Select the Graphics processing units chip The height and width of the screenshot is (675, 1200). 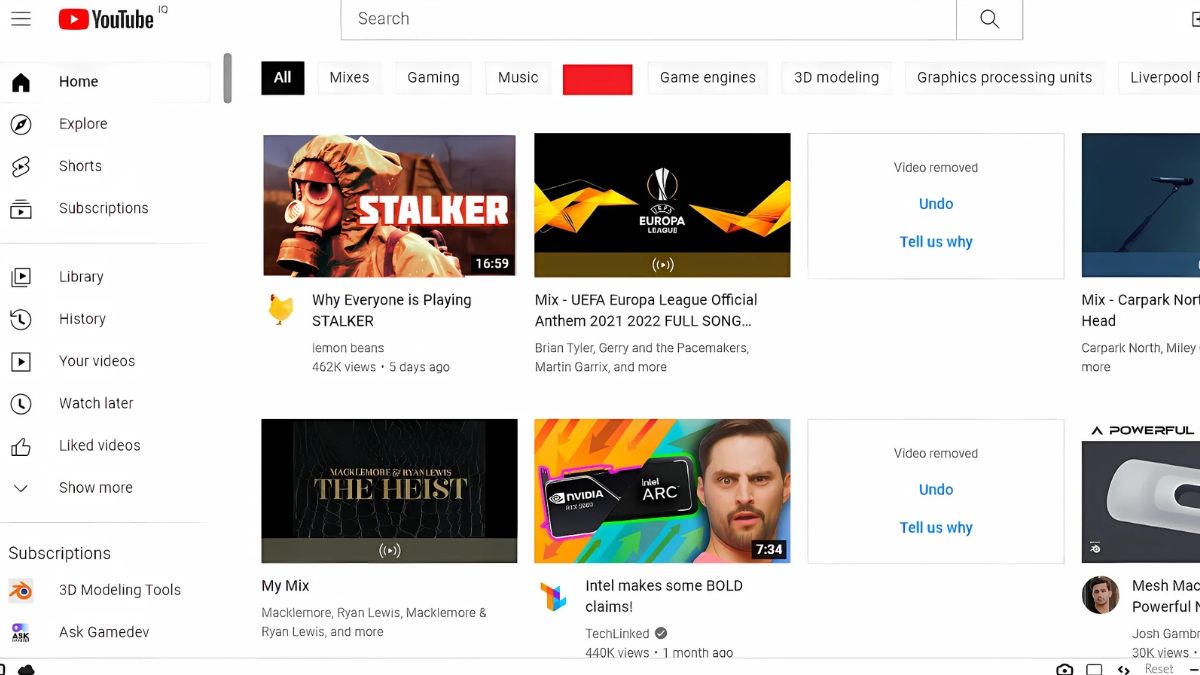tap(1004, 78)
